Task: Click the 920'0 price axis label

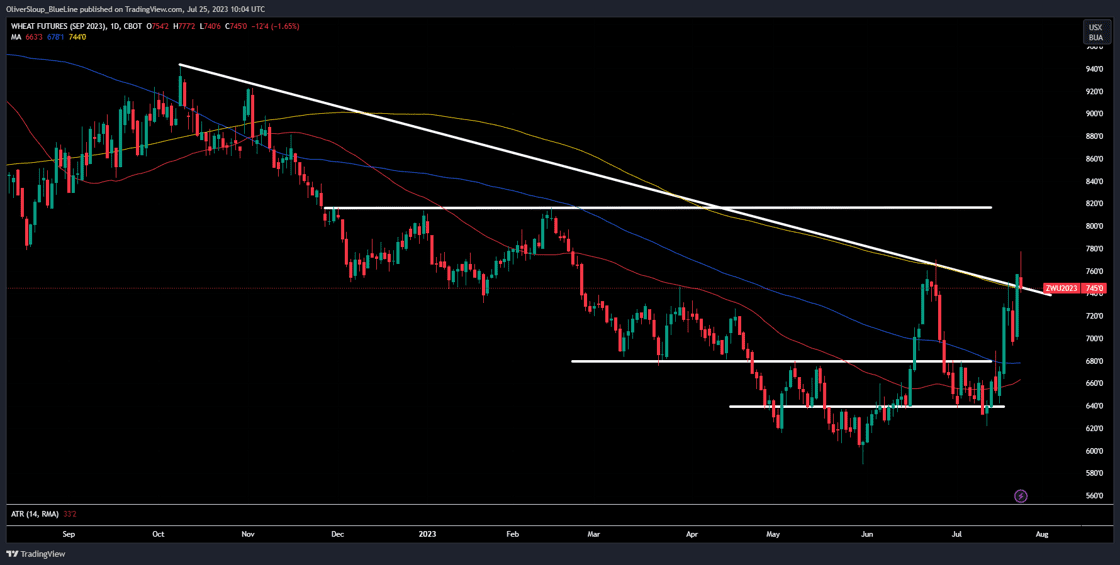Action: 1095,91
